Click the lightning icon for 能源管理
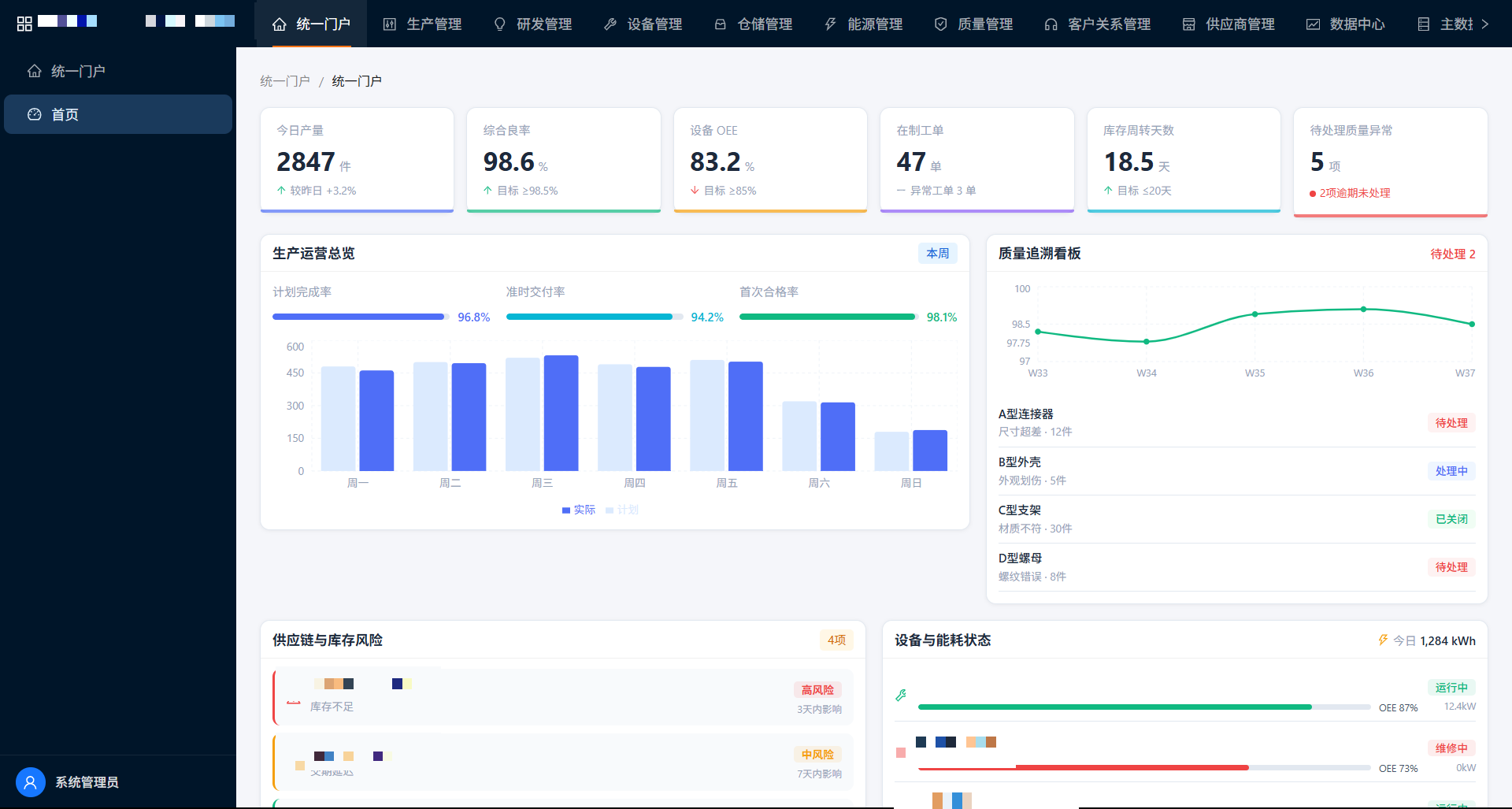The image size is (1512, 809). click(830, 24)
